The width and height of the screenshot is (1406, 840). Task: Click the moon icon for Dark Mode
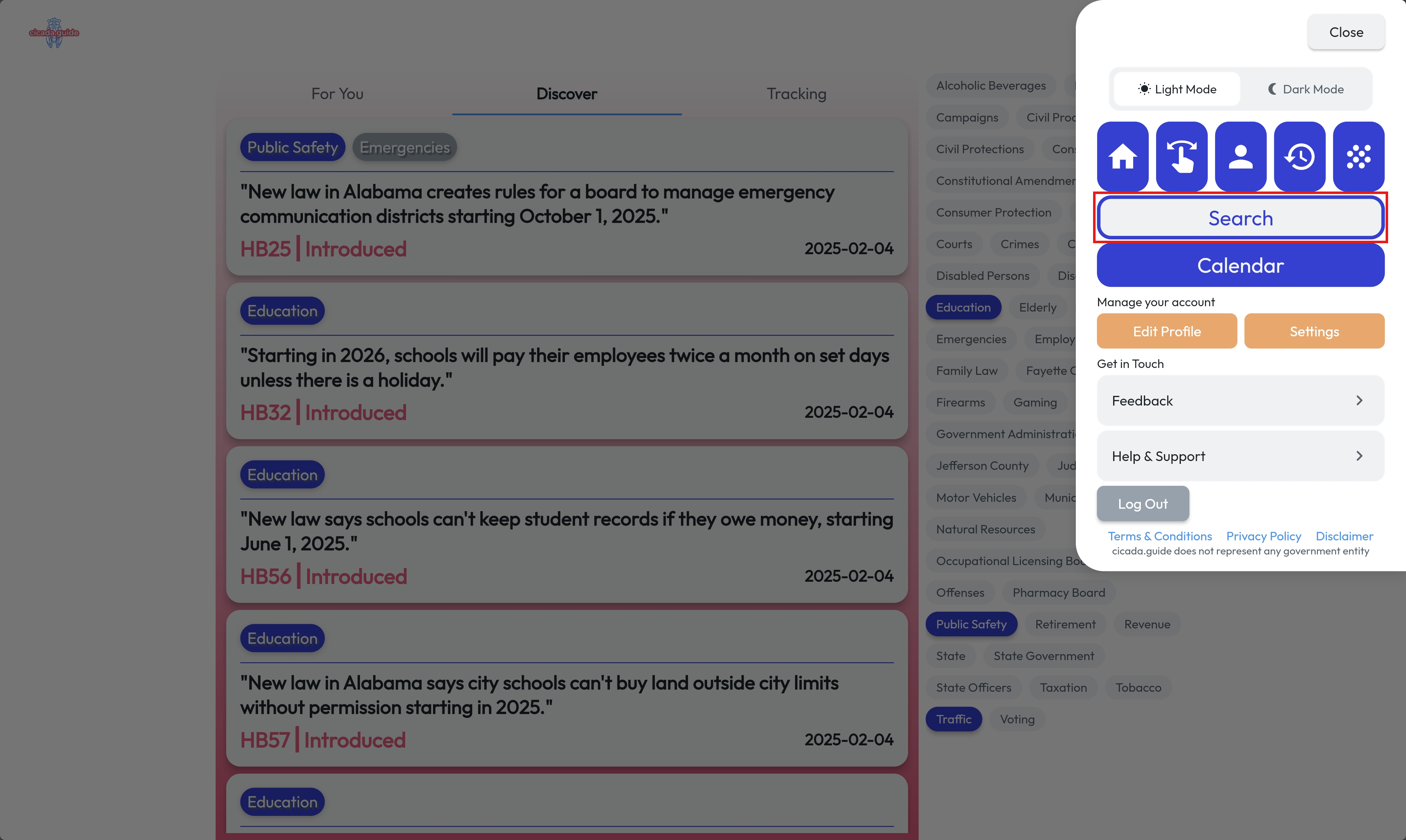click(1272, 89)
